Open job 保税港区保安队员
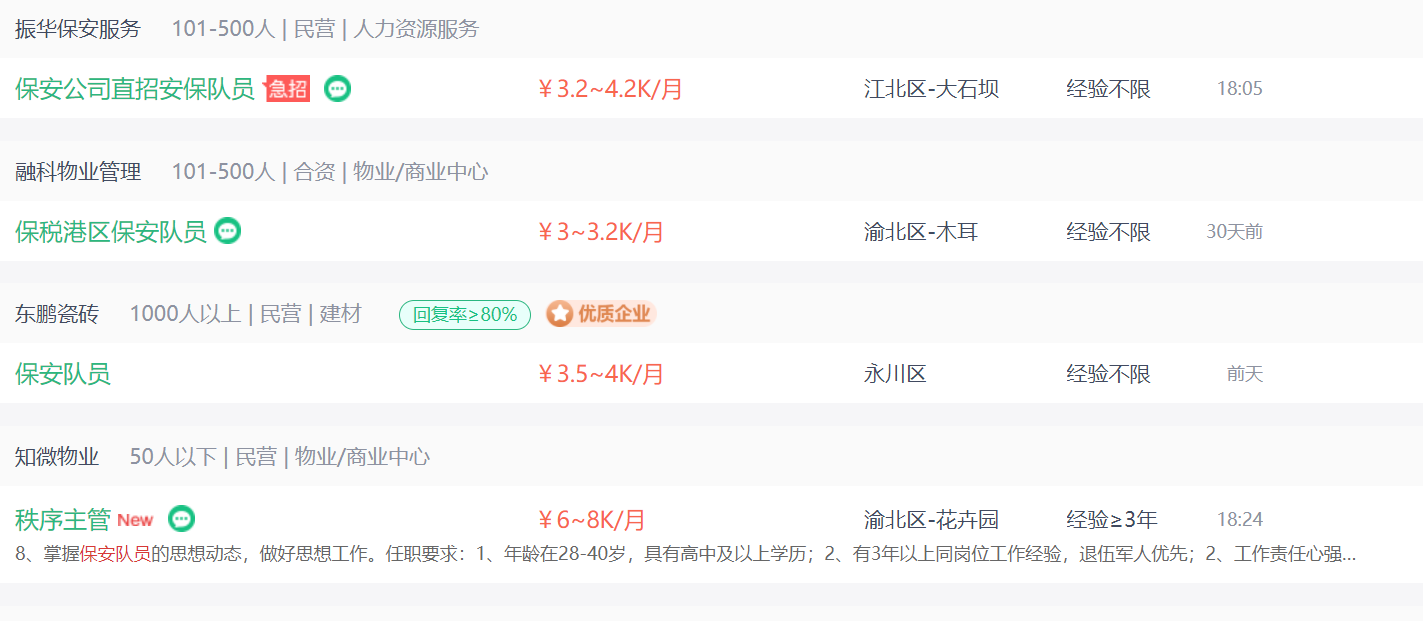The width and height of the screenshot is (1423, 621). (x=111, y=232)
